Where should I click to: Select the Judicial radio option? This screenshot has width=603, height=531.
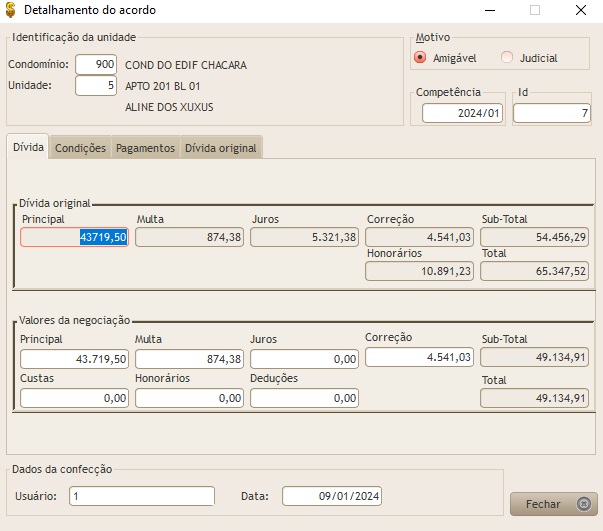pyautogui.click(x=507, y=58)
